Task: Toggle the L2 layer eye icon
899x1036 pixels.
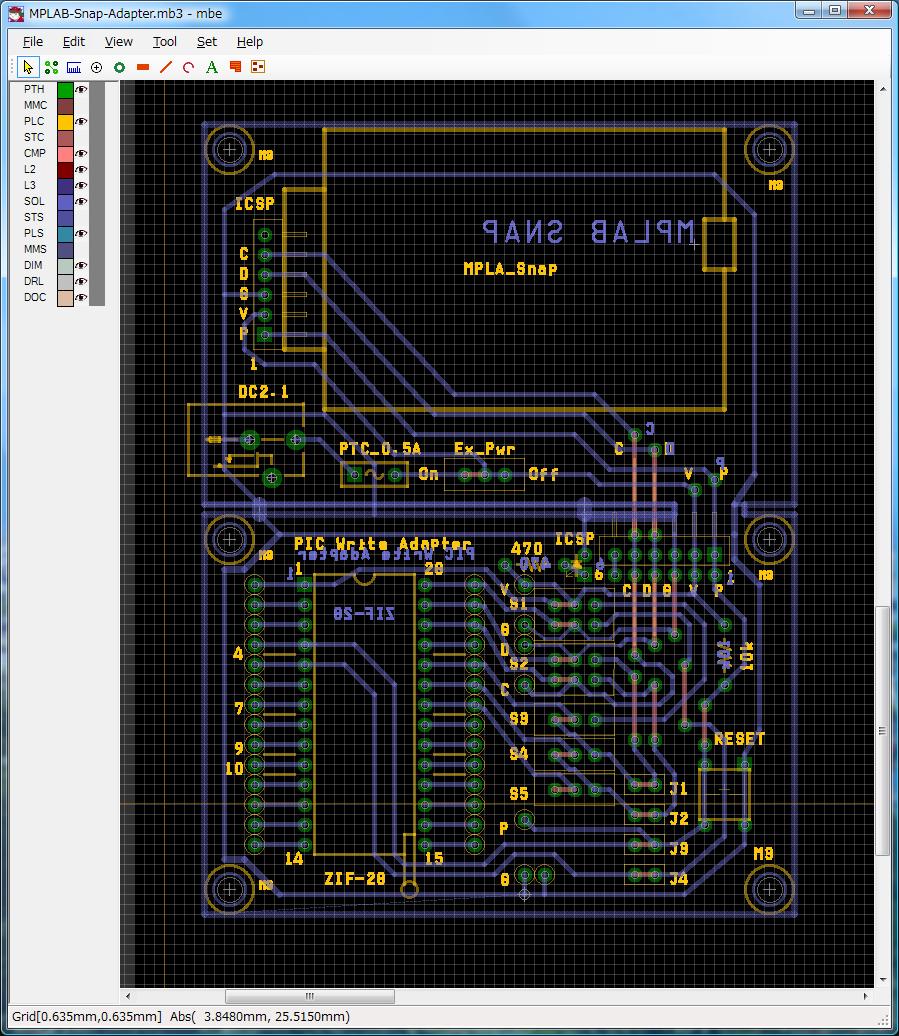Action: coord(81,169)
